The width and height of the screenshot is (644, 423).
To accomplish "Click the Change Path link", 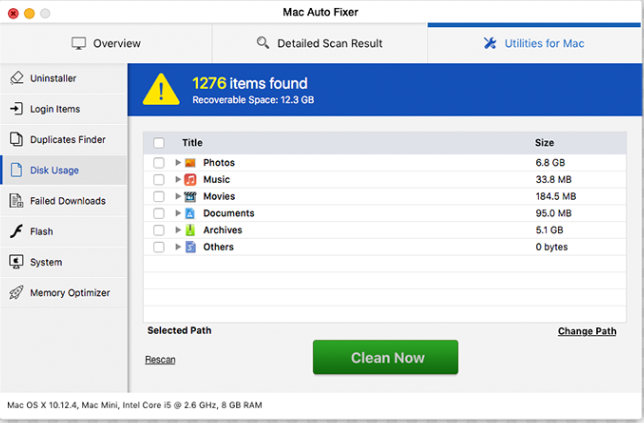I will pyautogui.click(x=587, y=331).
